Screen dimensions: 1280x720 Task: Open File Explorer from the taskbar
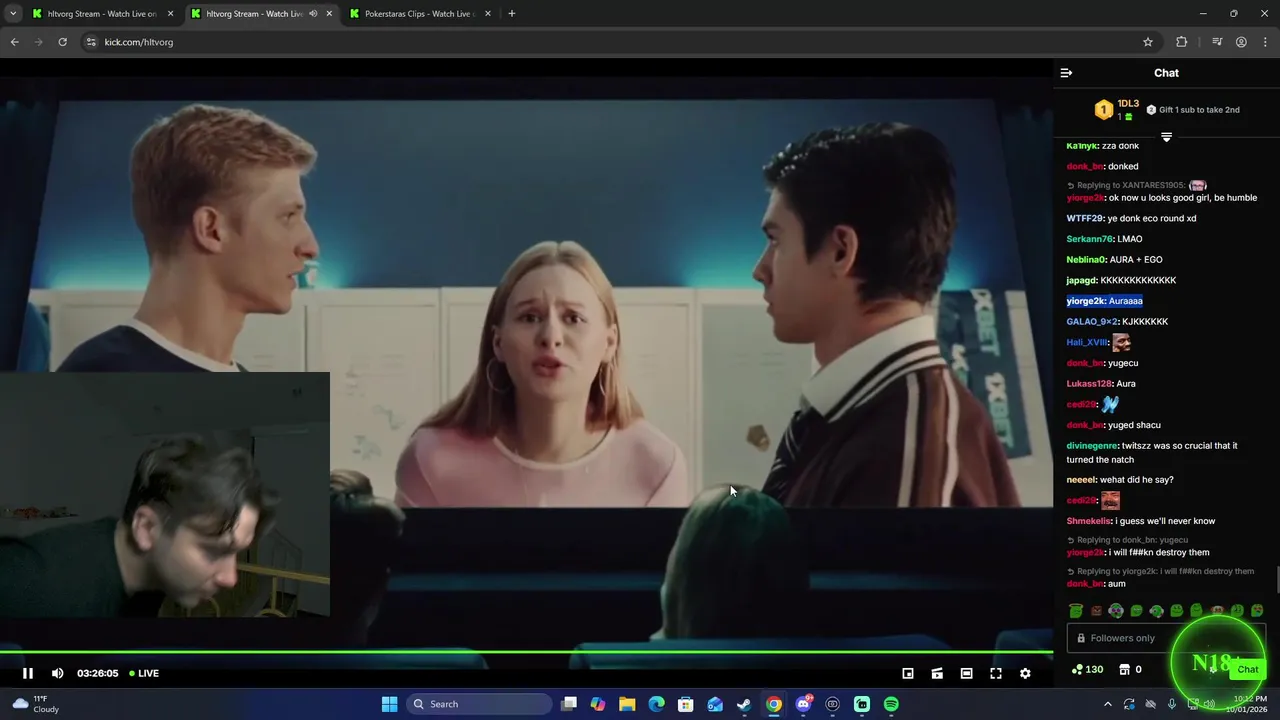point(627,704)
